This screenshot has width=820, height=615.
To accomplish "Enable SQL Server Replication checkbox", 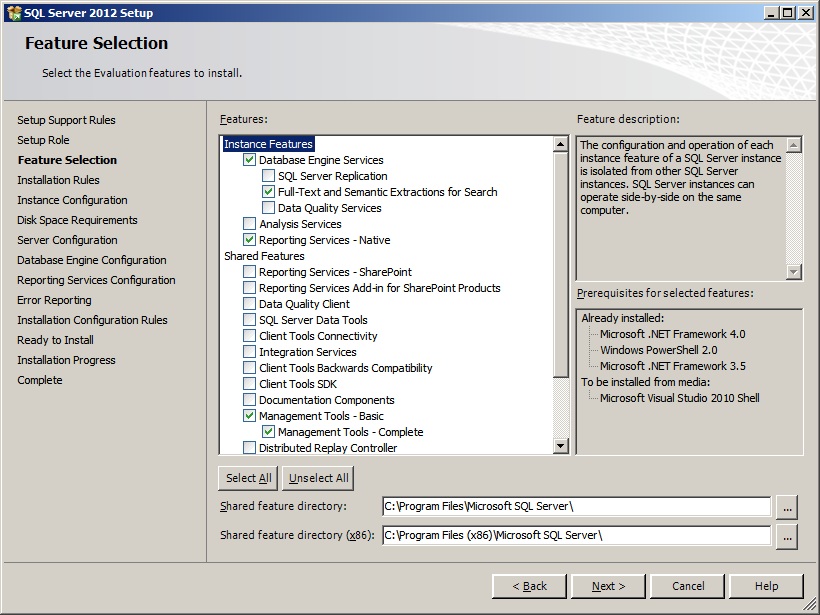I will tap(269, 176).
